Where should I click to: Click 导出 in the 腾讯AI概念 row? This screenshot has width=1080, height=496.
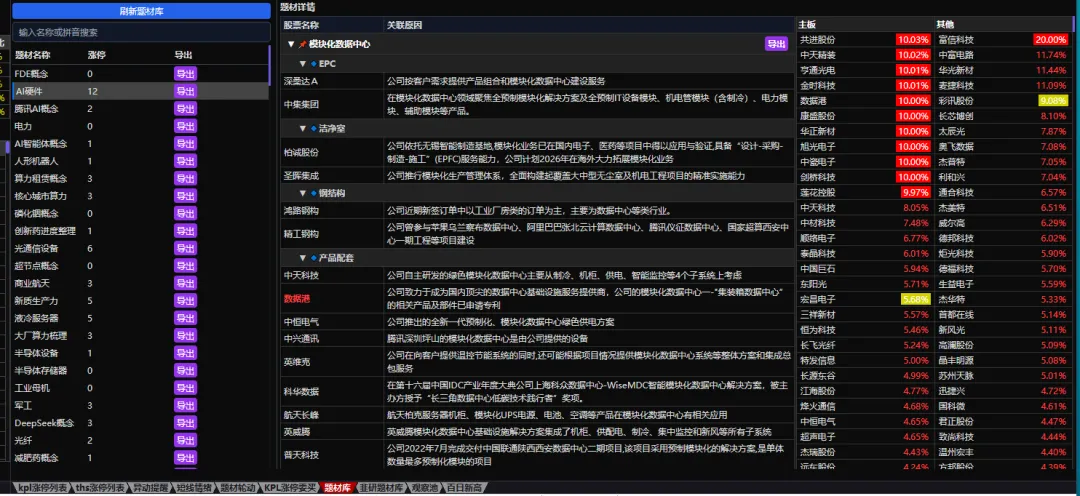click(185, 108)
